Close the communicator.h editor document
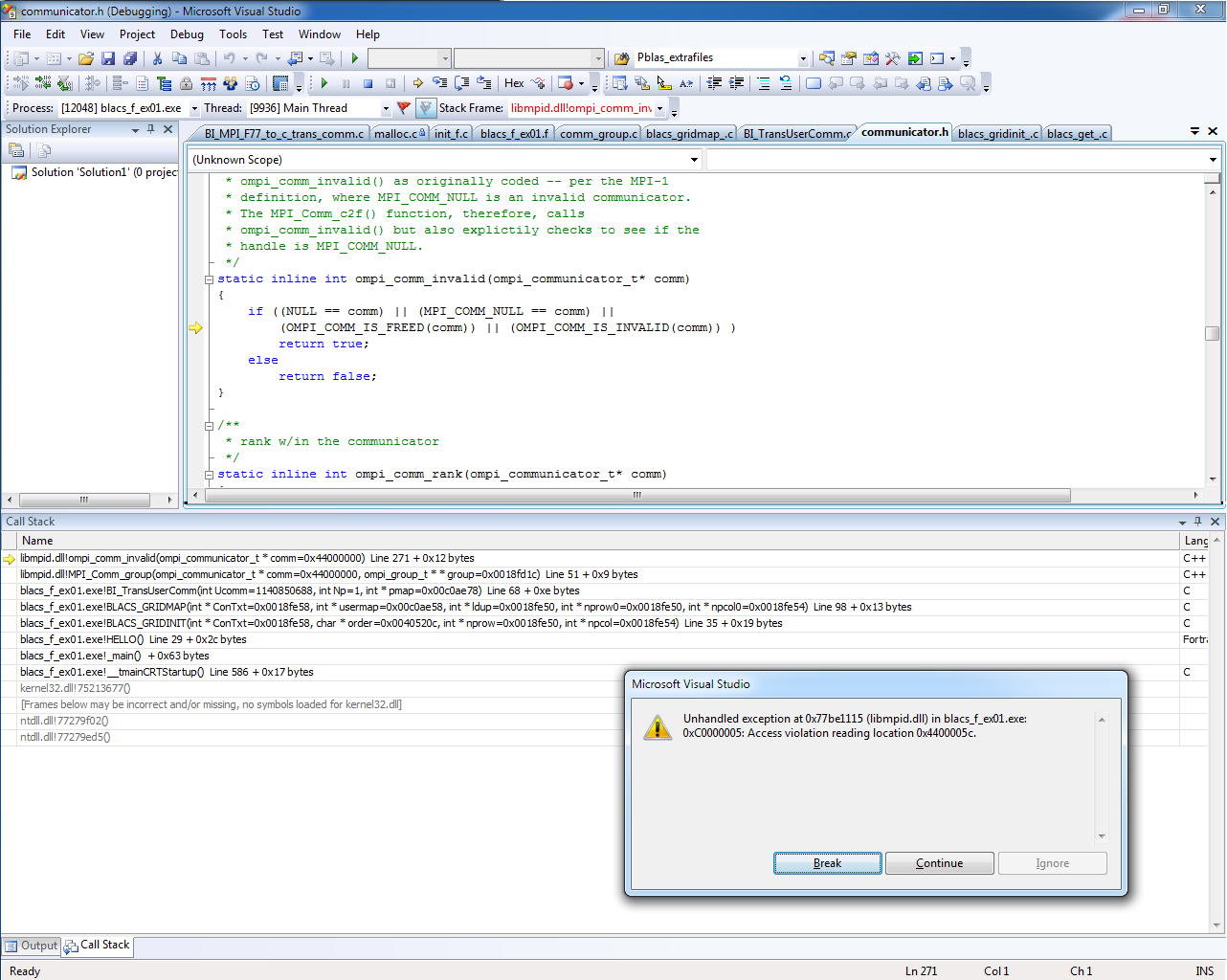1227x980 pixels. (x=1213, y=131)
